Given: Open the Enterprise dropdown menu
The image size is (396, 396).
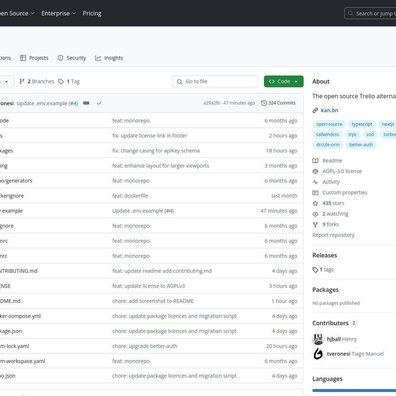Looking at the screenshot, I should [59, 13].
